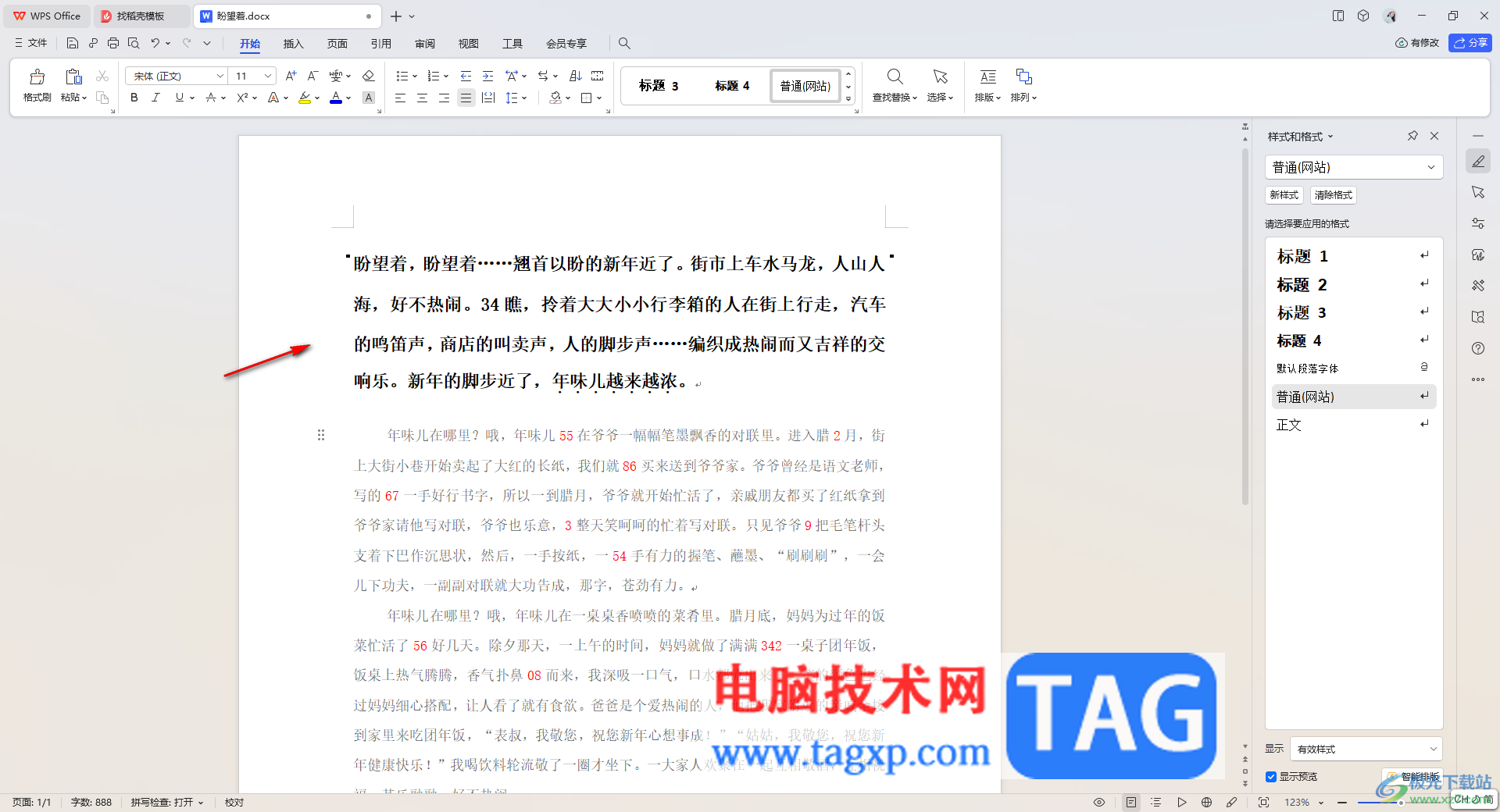Center align the paragraph
Viewport: 1500px width, 812px height.
[x=422, y=98]
